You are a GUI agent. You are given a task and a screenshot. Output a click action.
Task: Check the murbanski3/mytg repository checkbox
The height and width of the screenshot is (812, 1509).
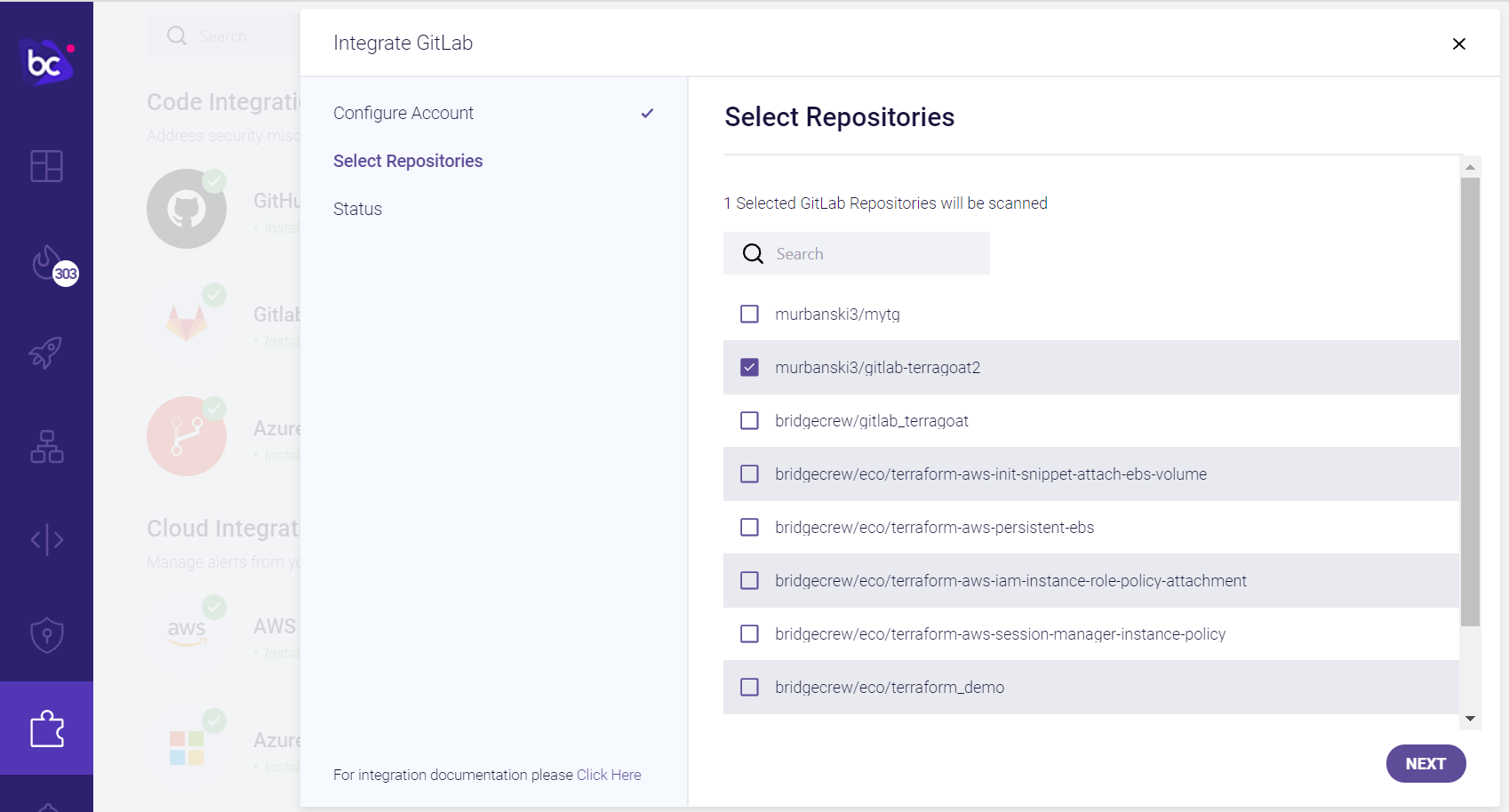pos(750,314)
